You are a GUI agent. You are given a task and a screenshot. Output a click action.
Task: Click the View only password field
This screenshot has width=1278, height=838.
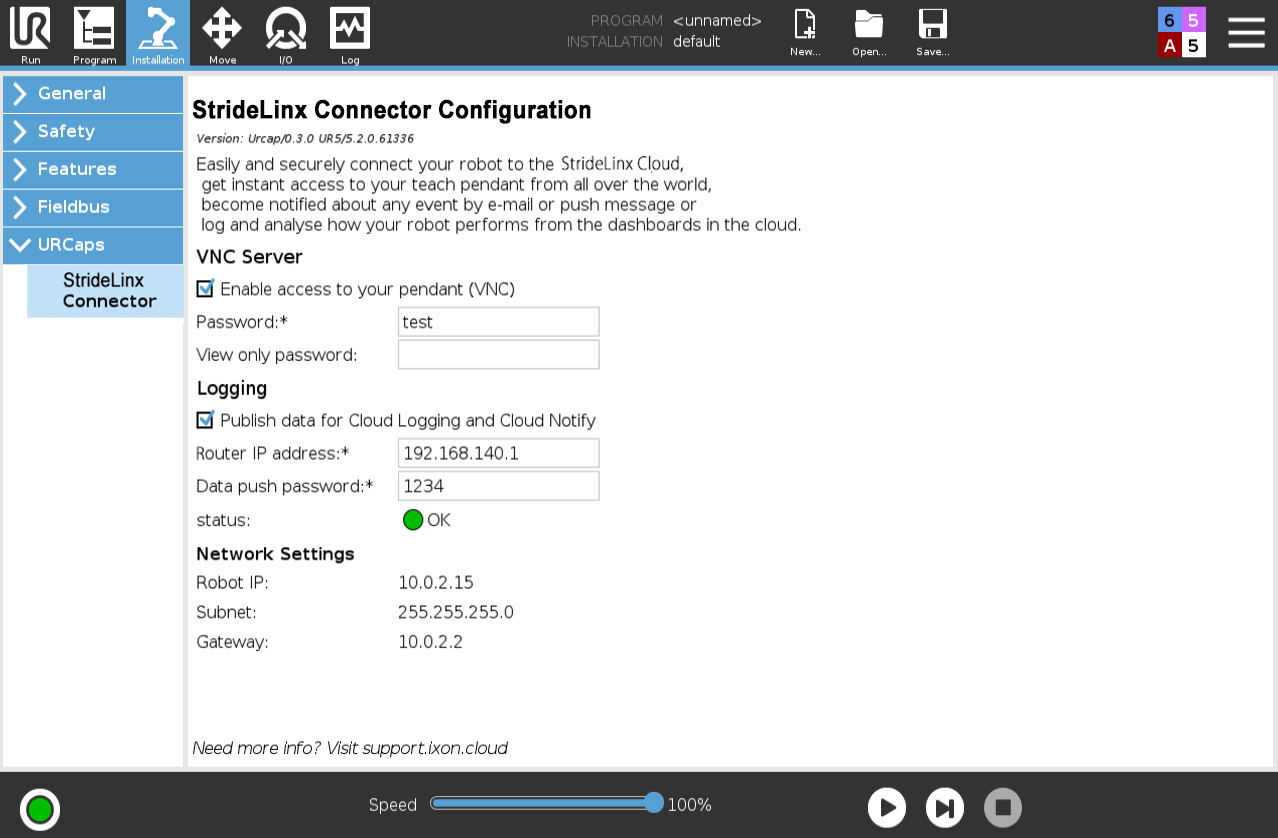point(499,355)
